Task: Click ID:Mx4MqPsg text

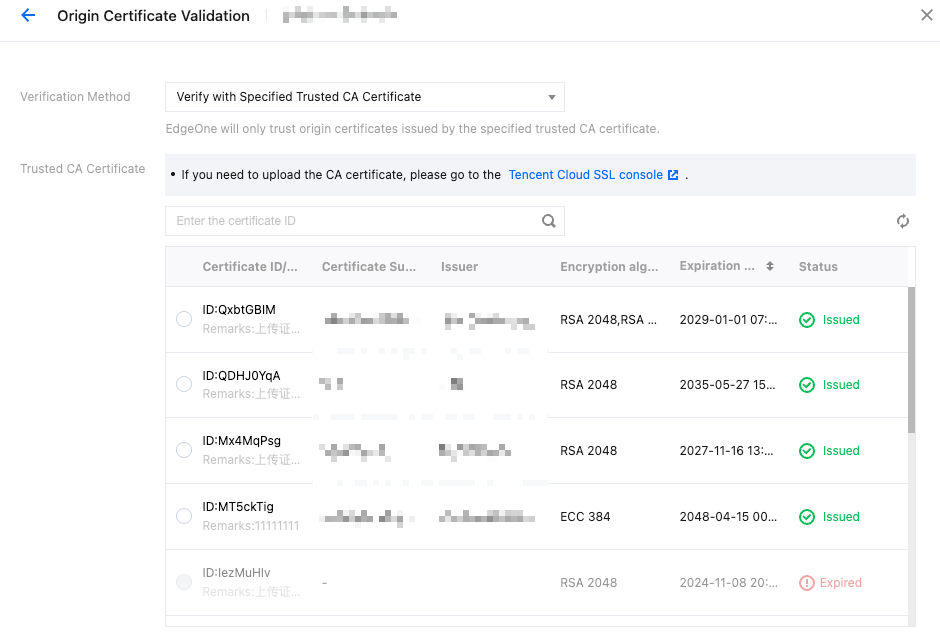Action: pyautogui.click(x=242, y=441)
